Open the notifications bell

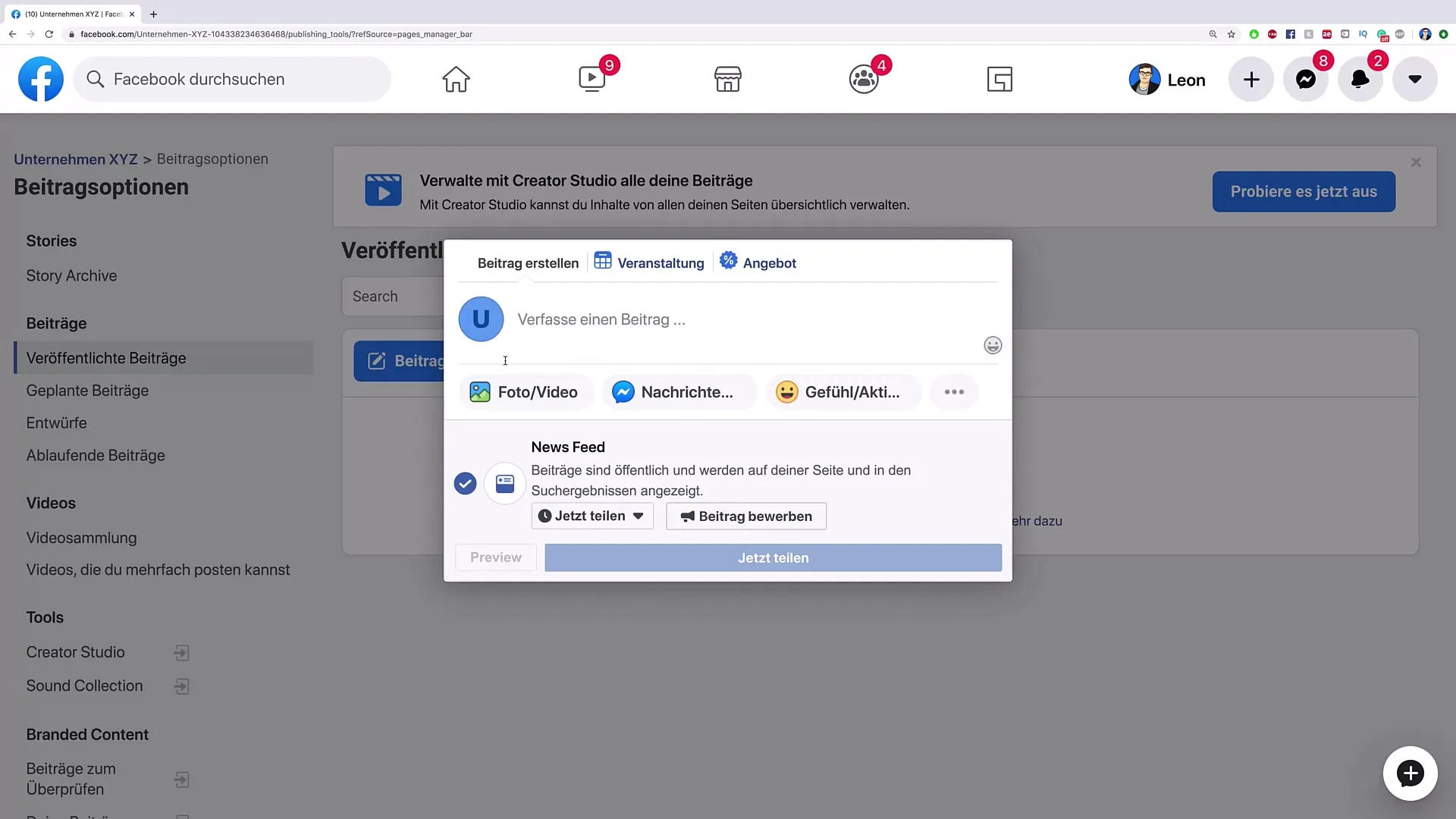(x=1360, y=79)
